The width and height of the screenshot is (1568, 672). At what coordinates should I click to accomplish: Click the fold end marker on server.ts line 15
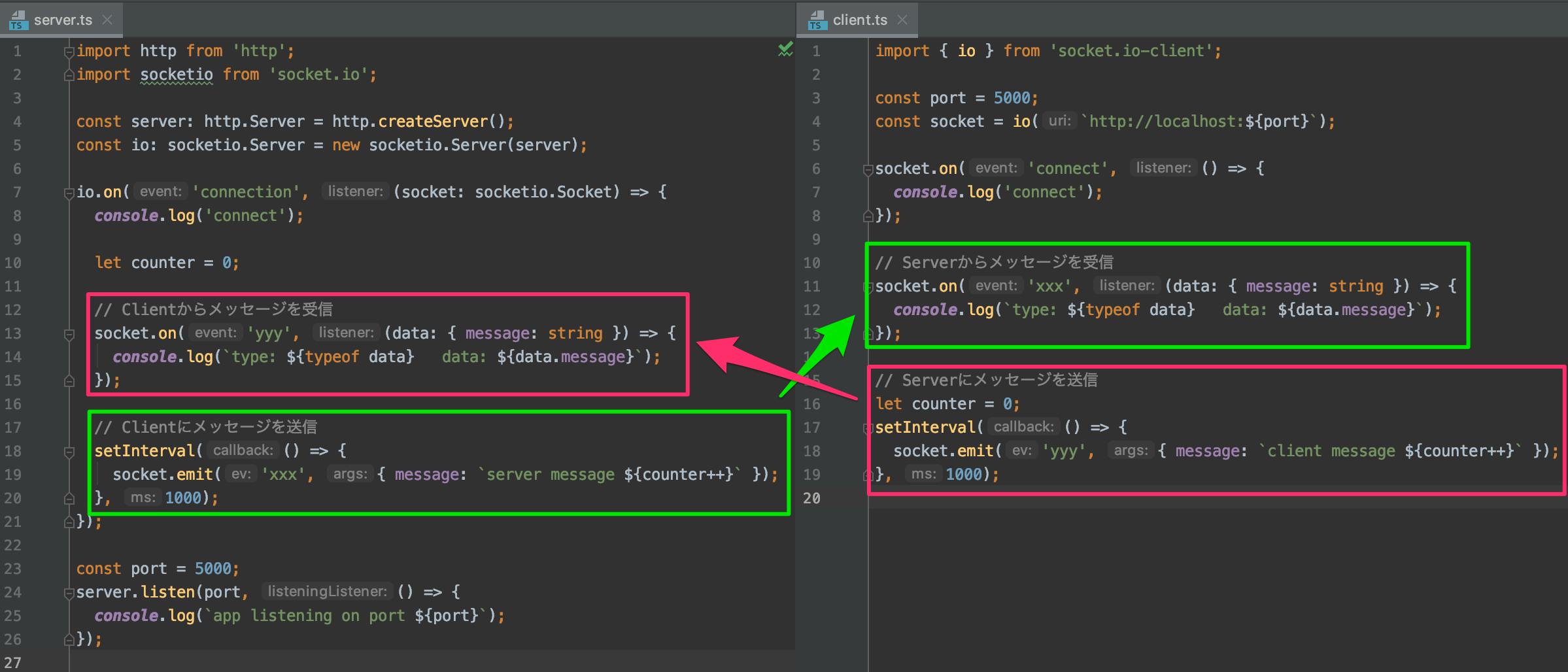pyautogui.click(x=69, y=381)
